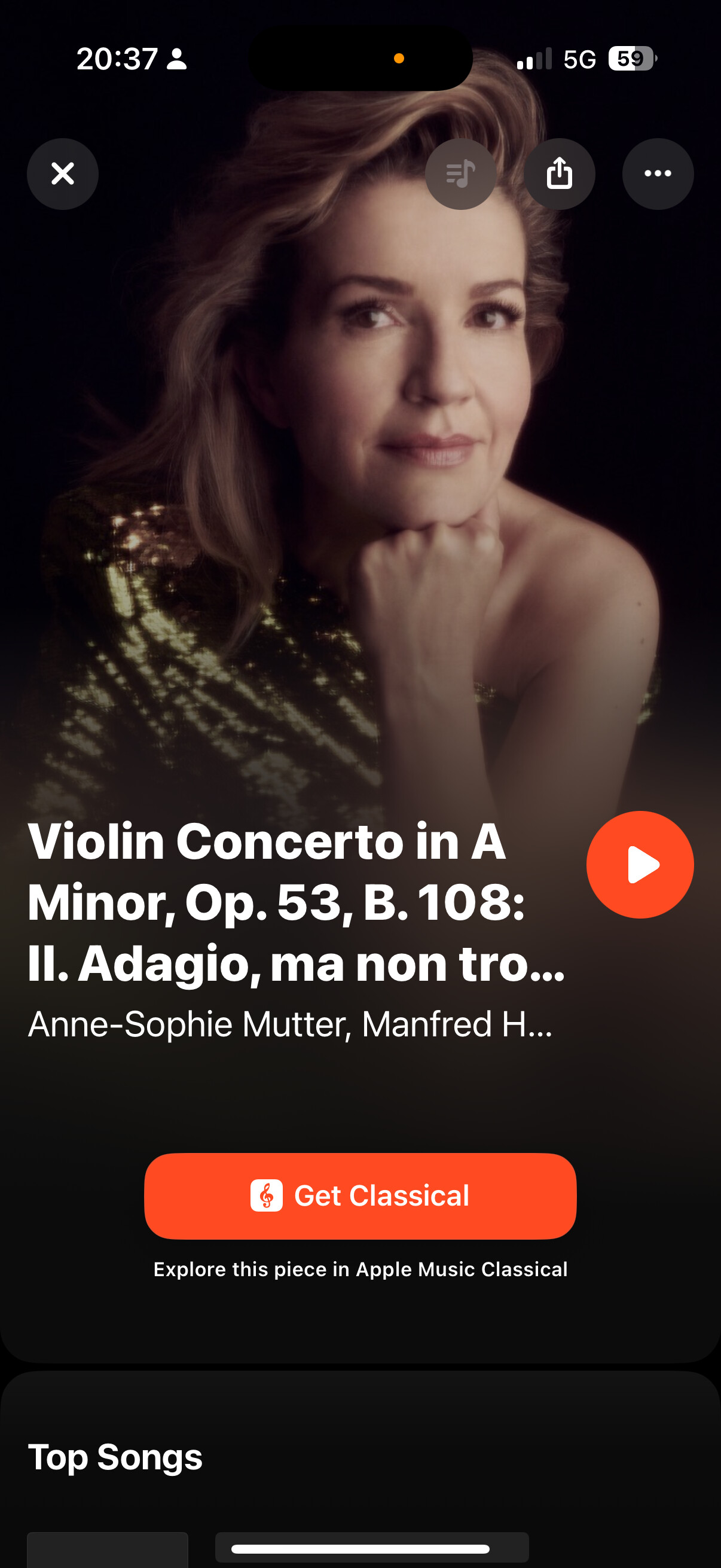Tap Explore this piece in Apple Music Classical
721x1568 pixels.
coord(360,1270)
